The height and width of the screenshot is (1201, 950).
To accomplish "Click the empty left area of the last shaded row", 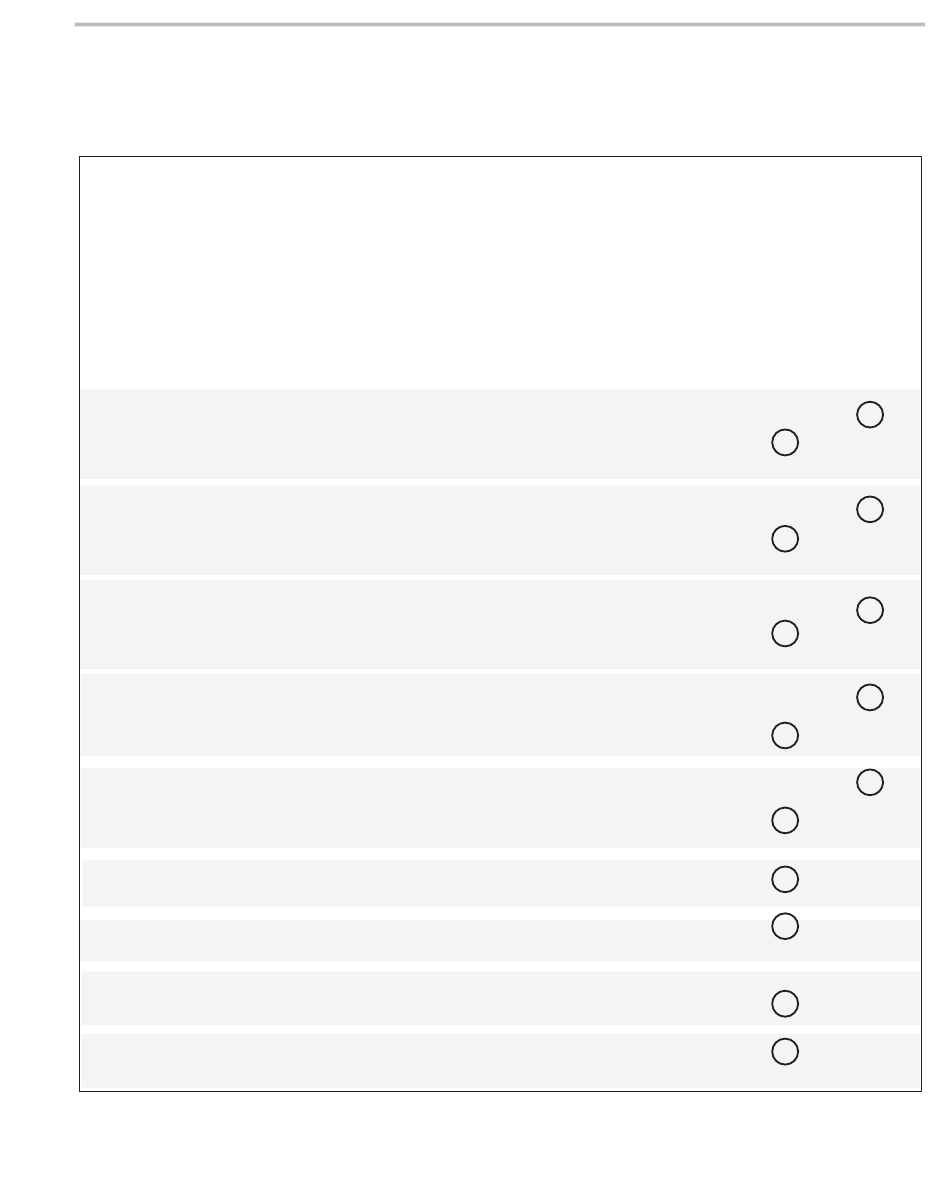I will tap(400, 1061).
